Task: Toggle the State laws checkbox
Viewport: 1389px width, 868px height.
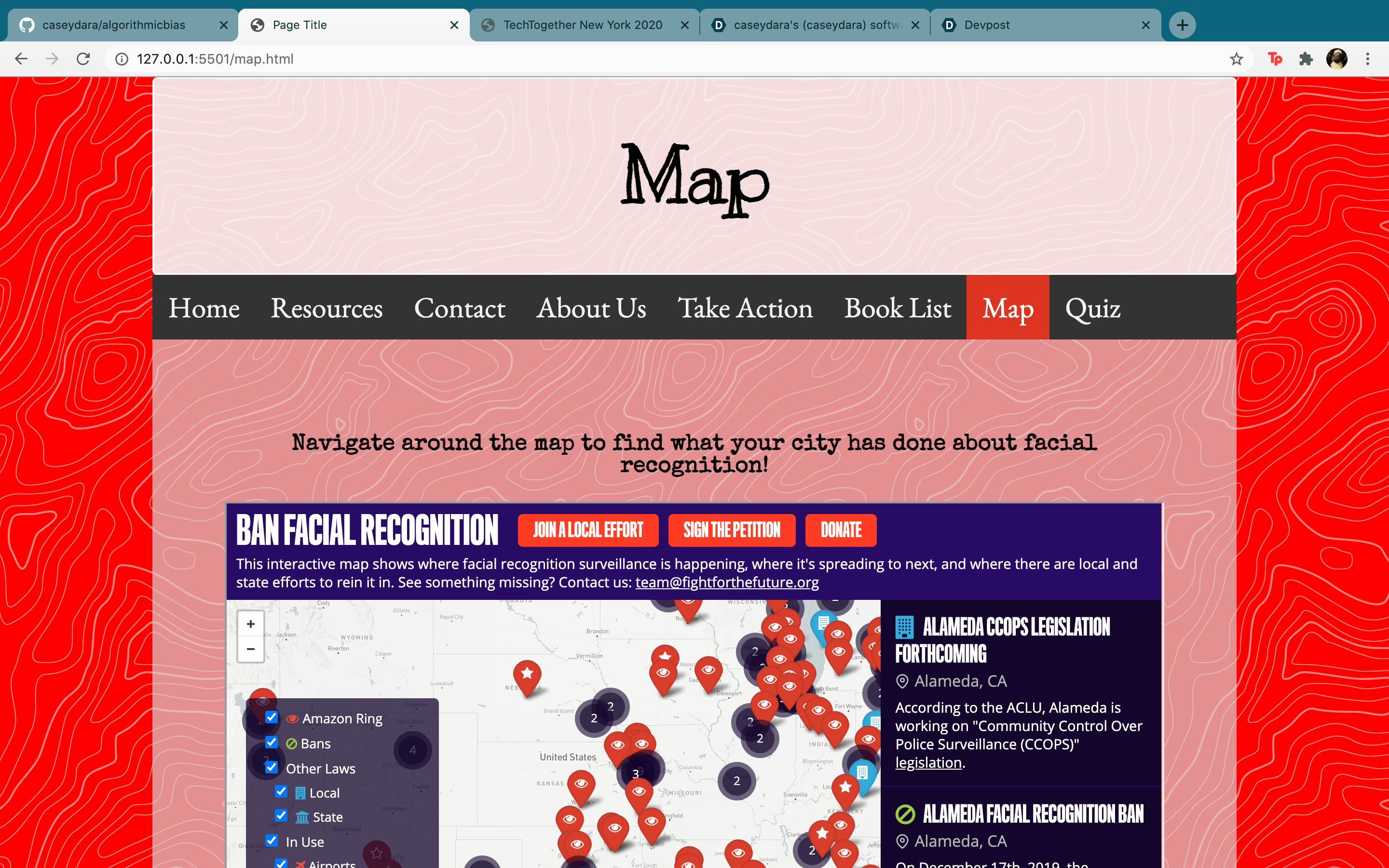Action: 281,816
